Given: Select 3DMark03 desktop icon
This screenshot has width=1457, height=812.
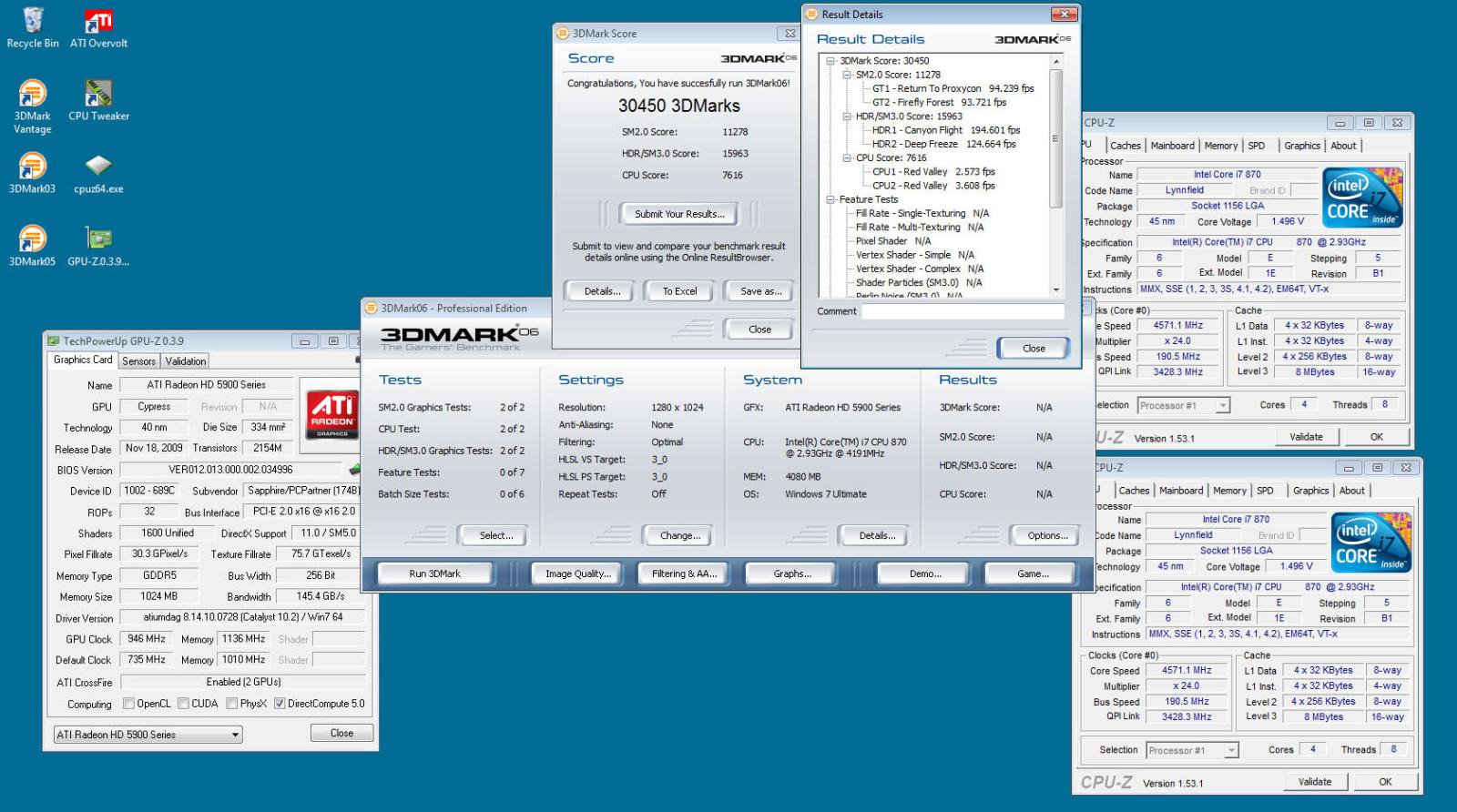Looking at the screenshot, I should point(33,174).
